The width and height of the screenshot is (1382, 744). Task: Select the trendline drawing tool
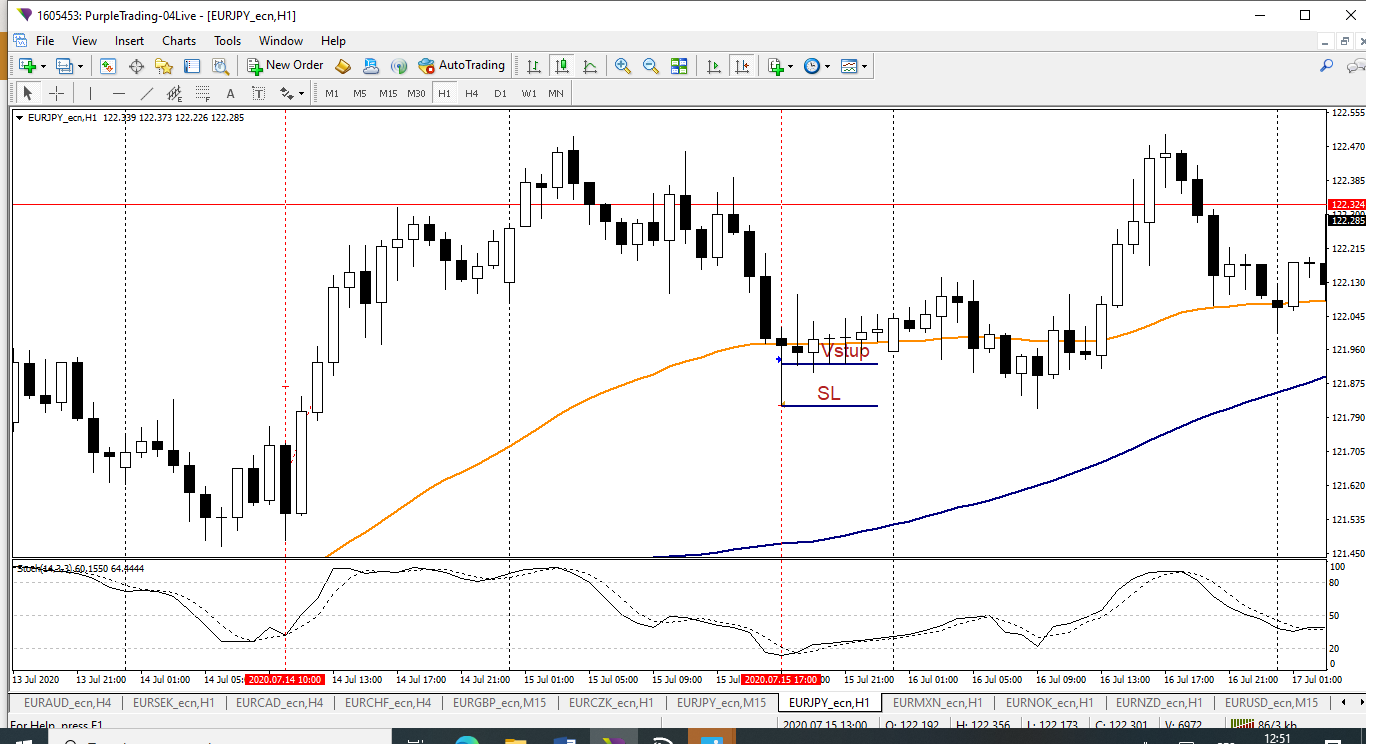(x=147, y=93)
